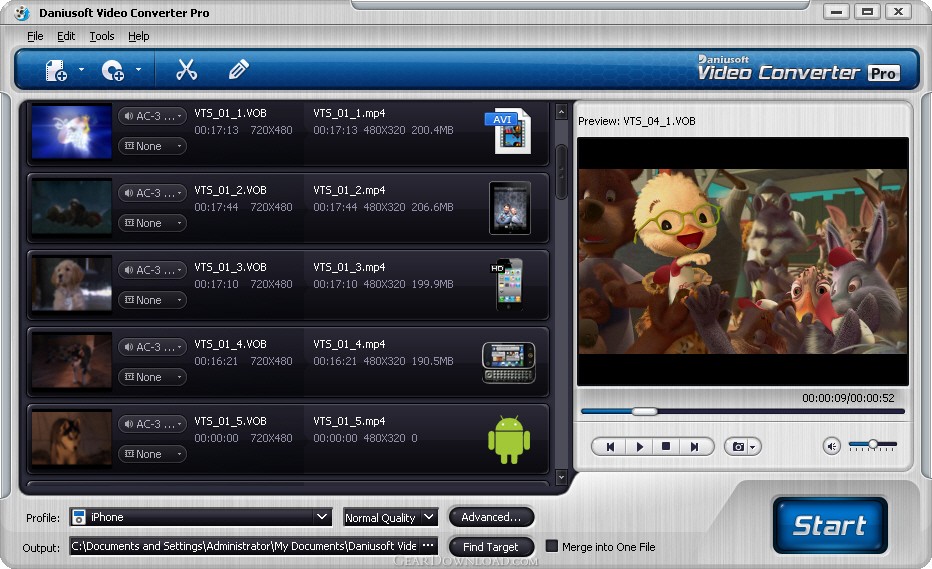Open None subtitle dropdown for VTS_01_4.VOB
Screen dimensions: 932x569
[x=152, y=377]
